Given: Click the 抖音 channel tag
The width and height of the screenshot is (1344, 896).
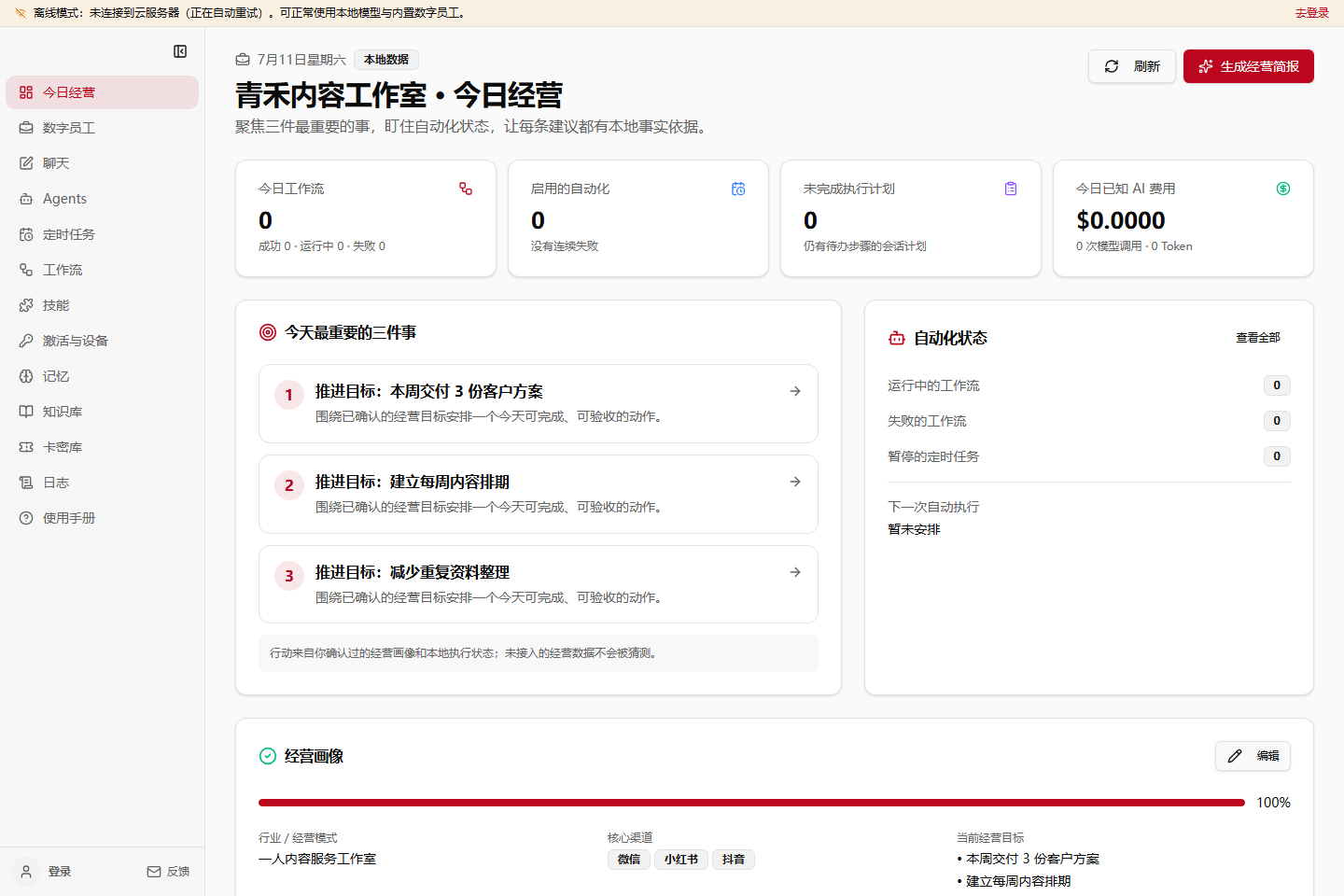Looking at the screenshot, I should (x=734, y=860).
